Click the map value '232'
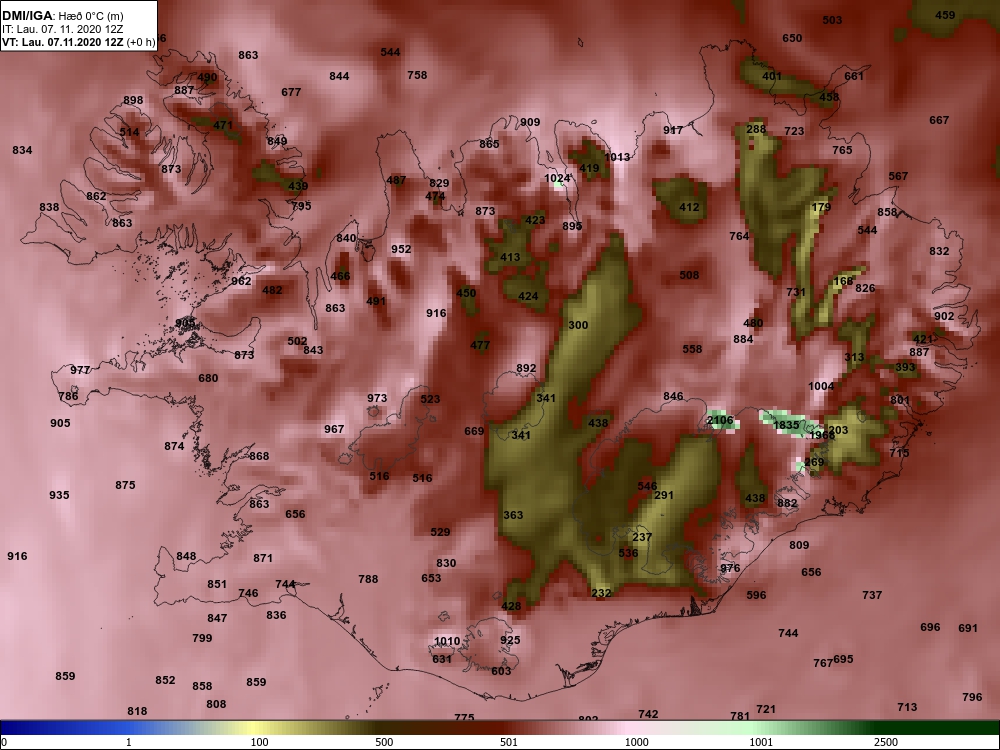This screenshot has height=750, width=1000. click(x=601, y=592)
